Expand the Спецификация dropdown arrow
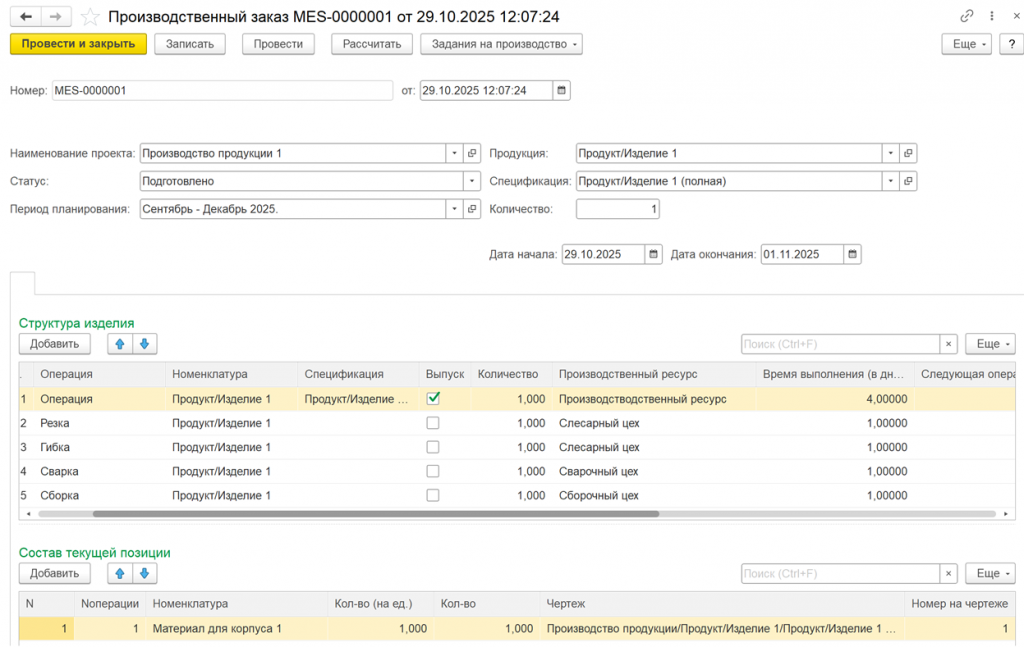This screenshot has height=647, width=1024. (x=890, y=181)
